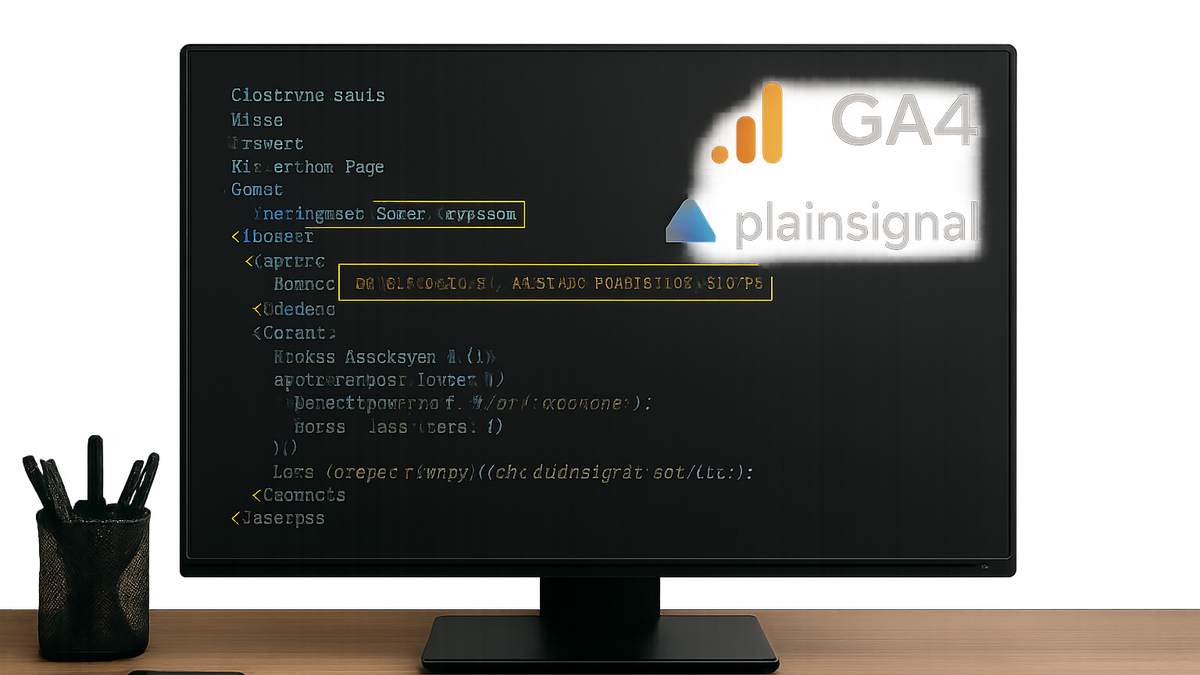This screenshot has width=1200, height=675.
Task: Click the "Caonncts" tag line
Action: 298,495
